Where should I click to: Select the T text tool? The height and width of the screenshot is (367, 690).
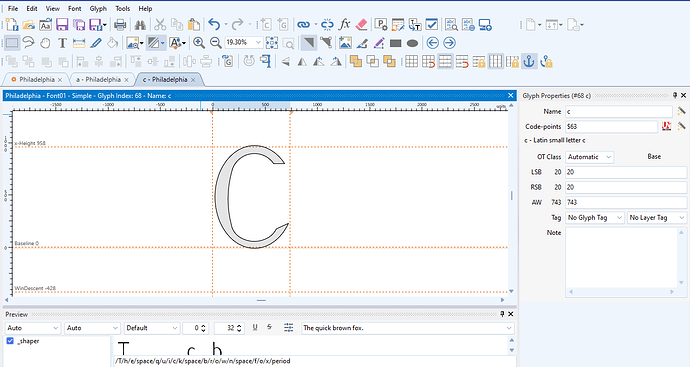point(62,43)
